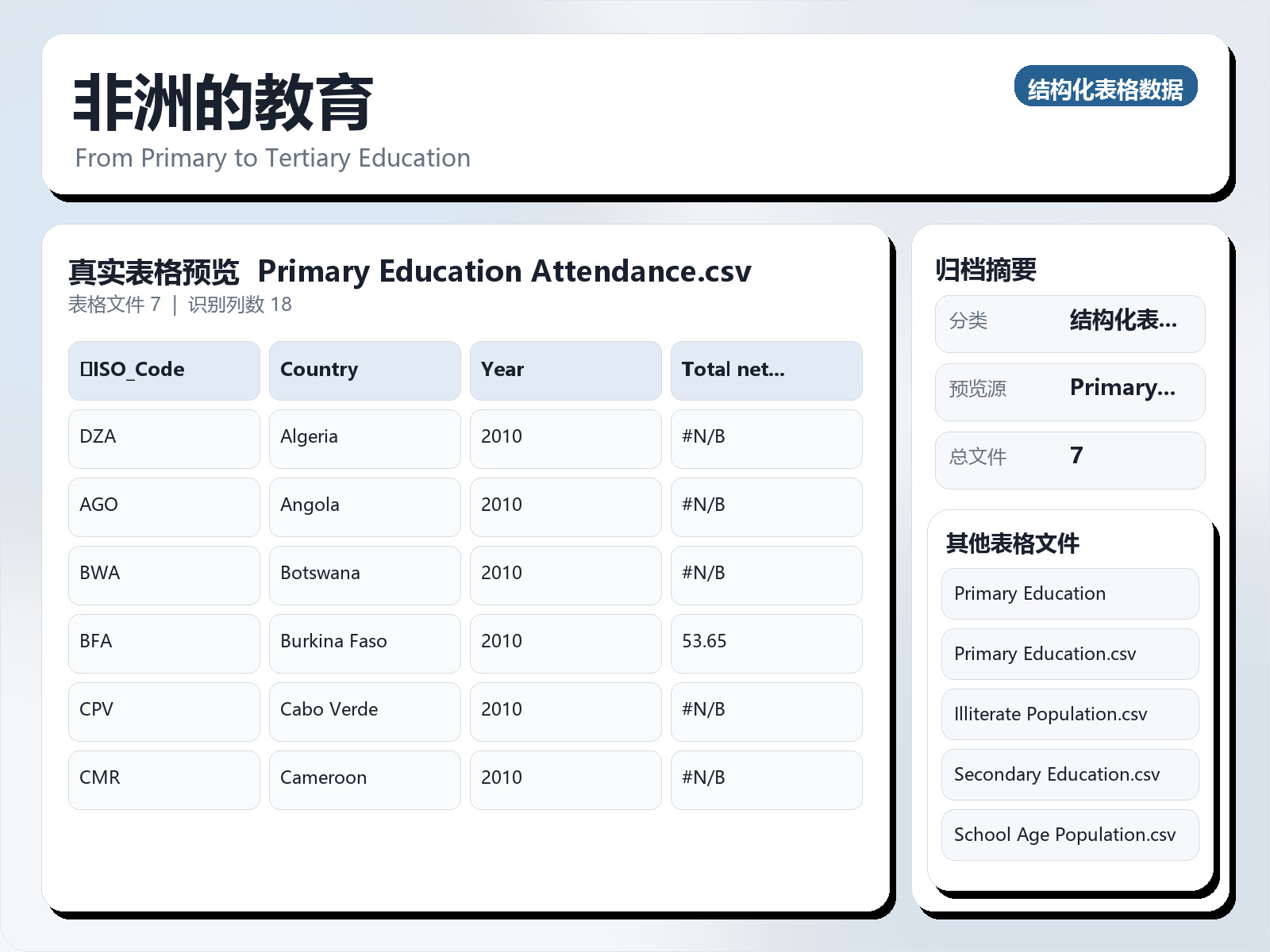Click the 总文件 count showing 7

pyautogui.click(x=1069, y=459)
